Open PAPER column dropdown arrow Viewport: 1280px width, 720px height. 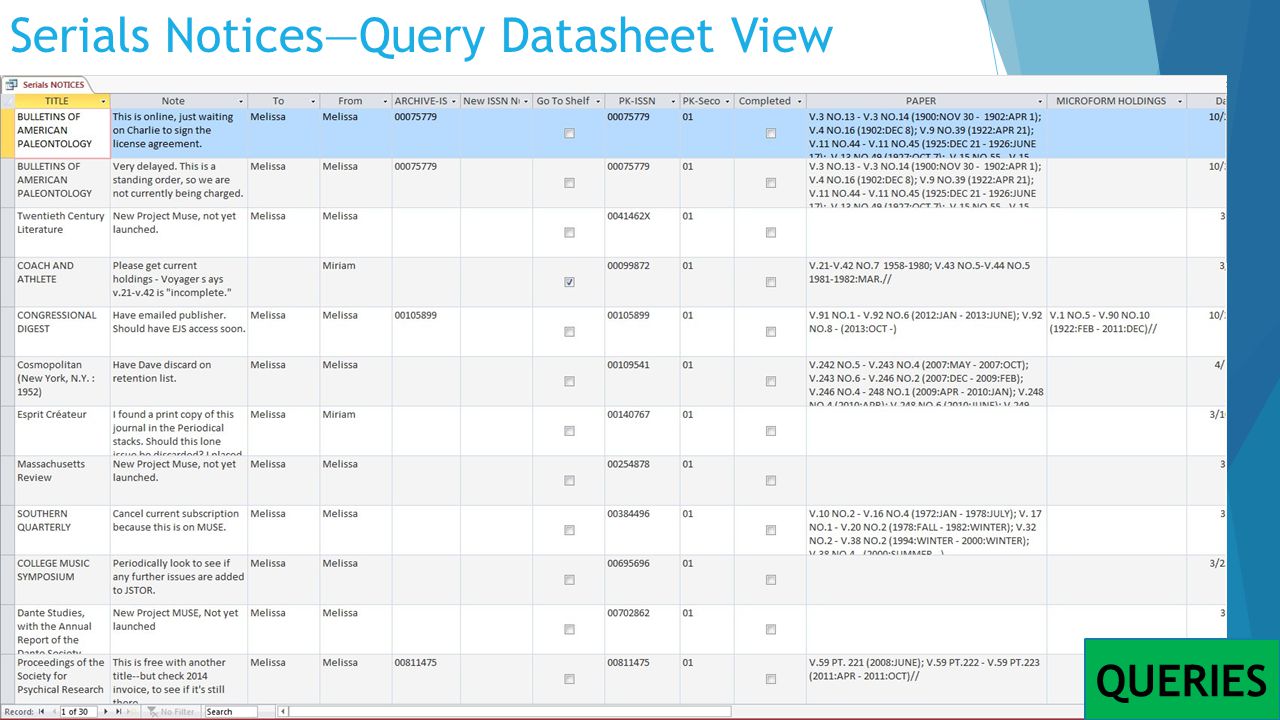(1040, 101)
